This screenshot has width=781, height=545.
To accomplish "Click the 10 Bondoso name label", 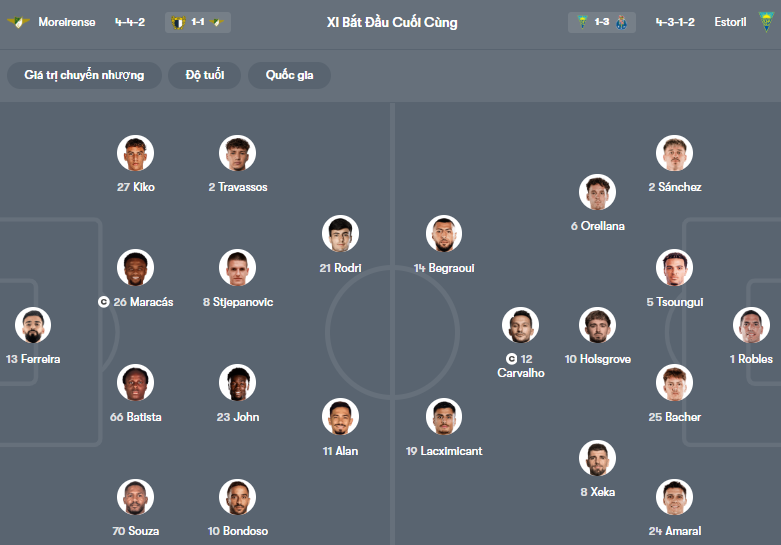I will pyautogui.click(x=237, y=531).
